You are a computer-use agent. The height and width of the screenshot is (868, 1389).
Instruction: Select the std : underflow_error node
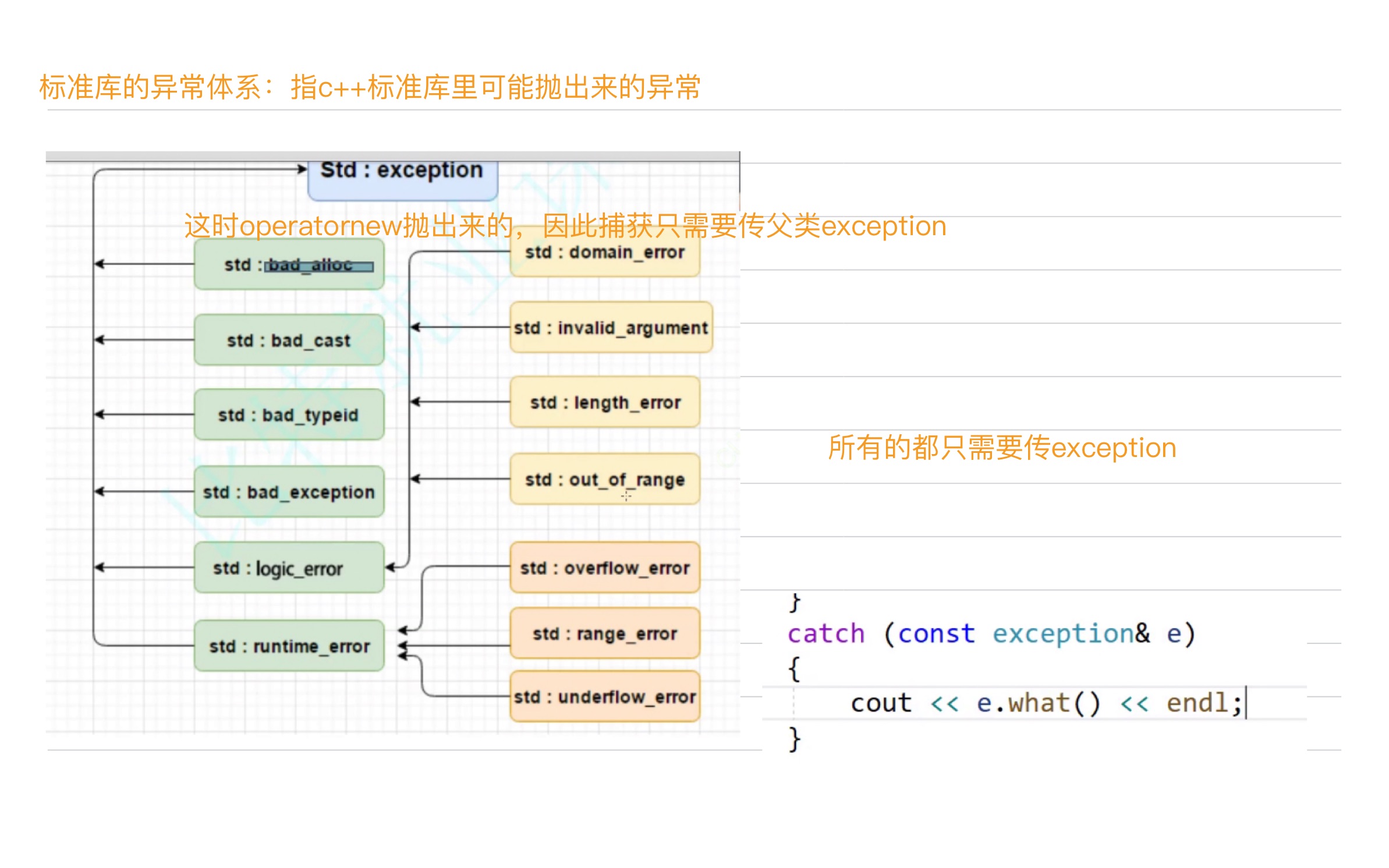604,696
